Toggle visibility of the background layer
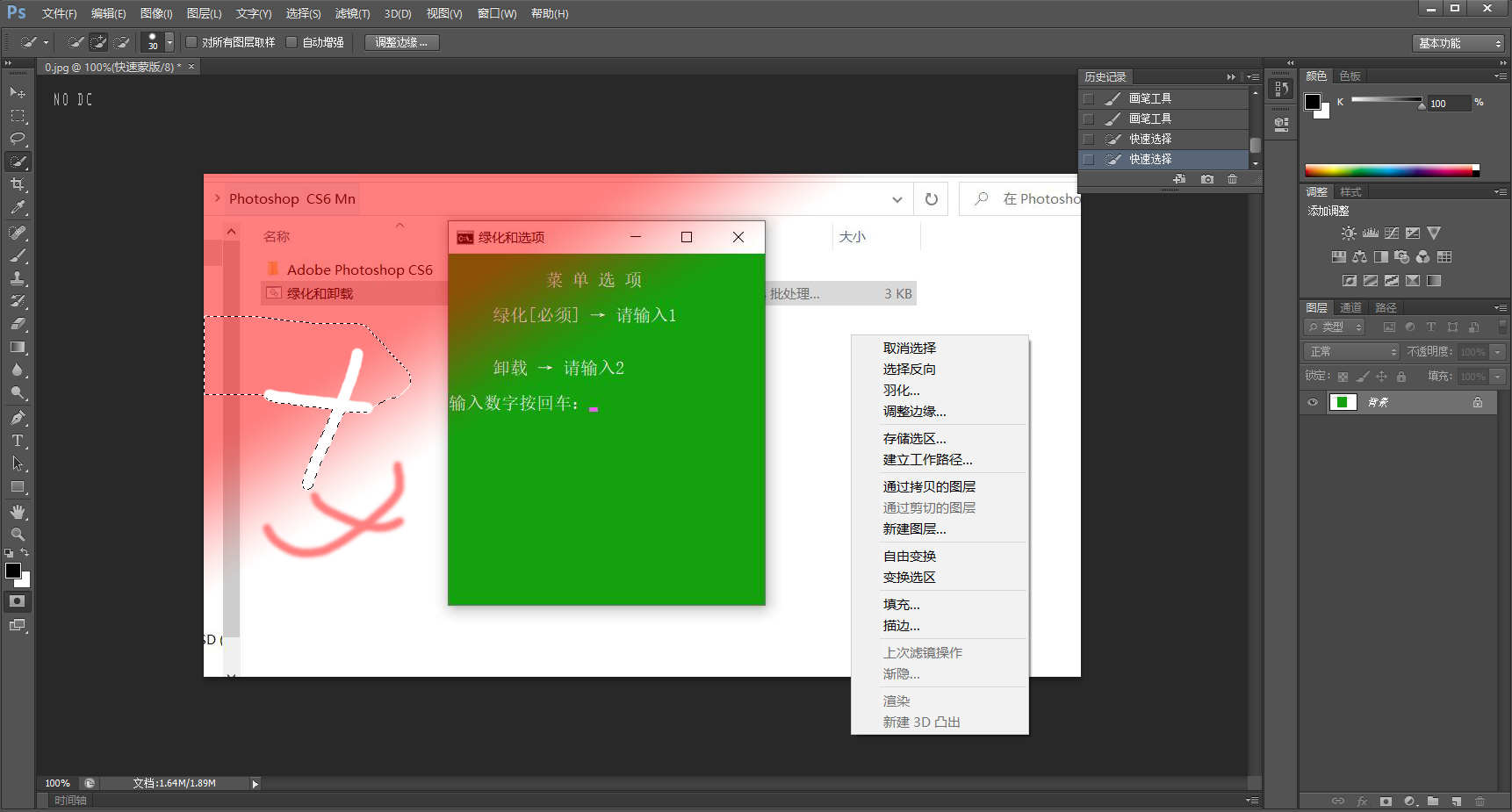Viewport: 1512px width, 812px height. 1313,403
